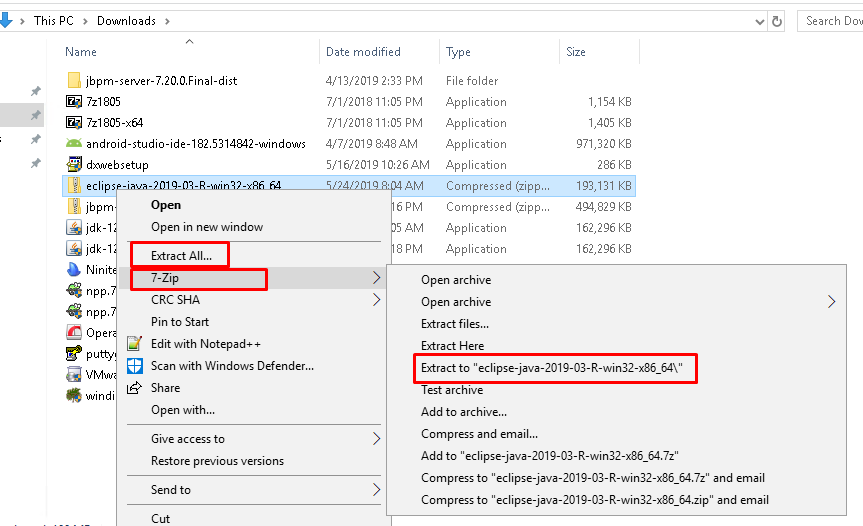The image size is (863, 526).
Task: Select Extract to "eclipse-java-2019-03-R-win32-x86_64\"
Action: [x=551, y=368]
